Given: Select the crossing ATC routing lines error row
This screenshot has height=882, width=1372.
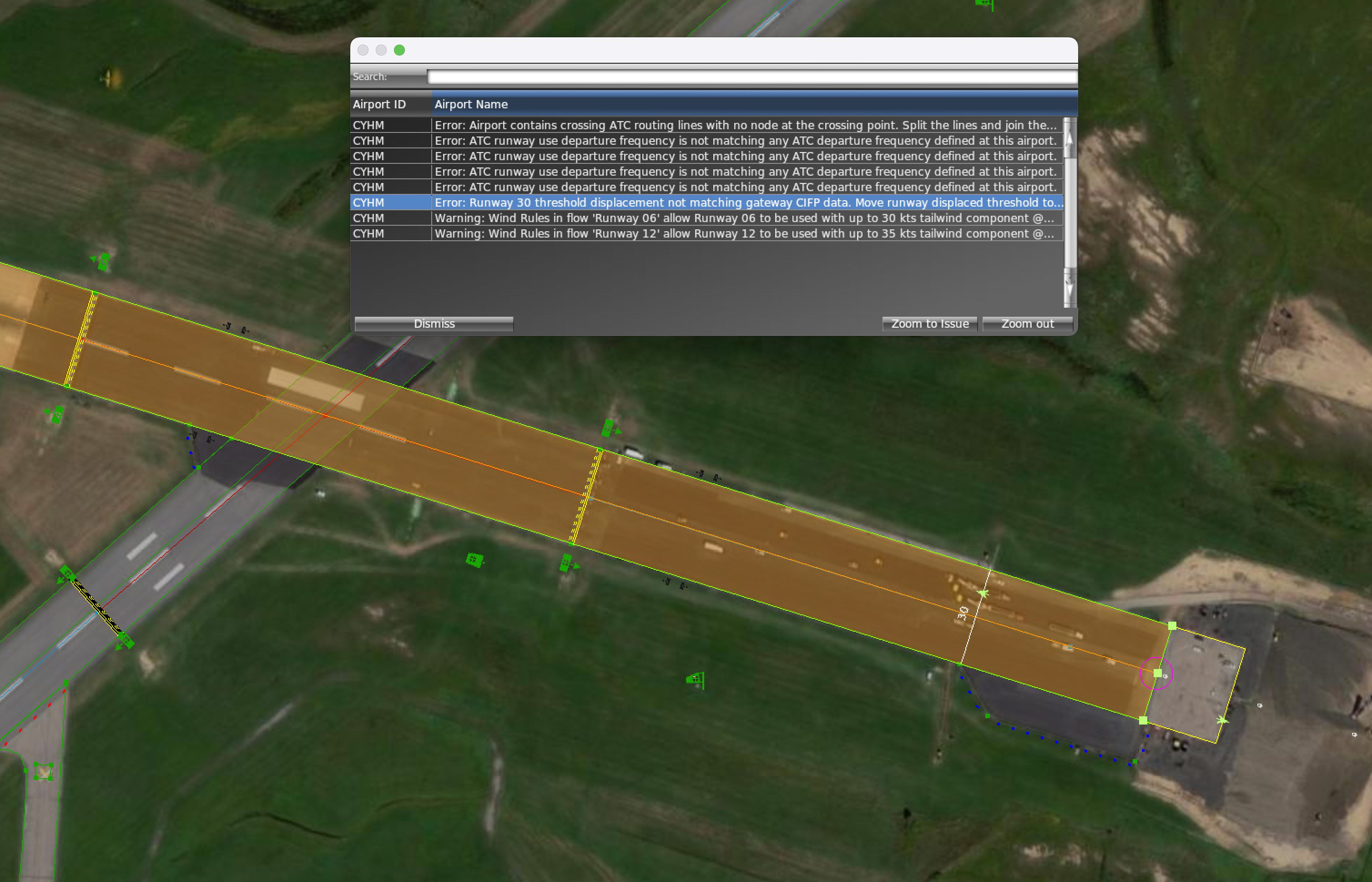Looking at the screenshot, I should 707,125.
